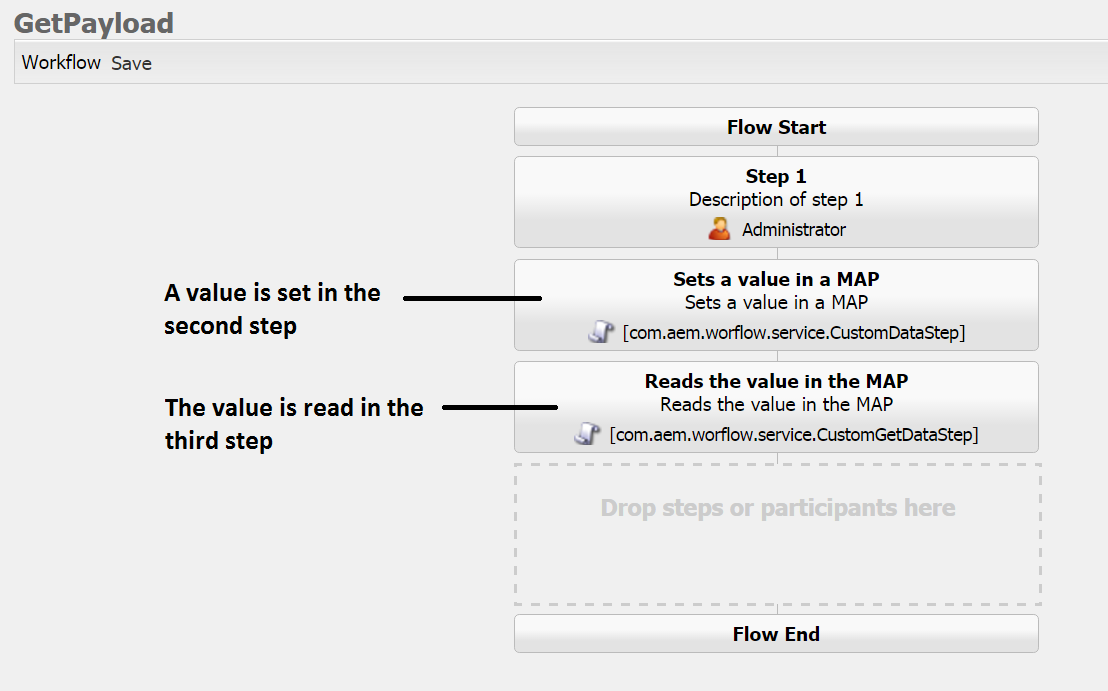Click the script icon beside CustomDataStep
Image resolution: width=1108 pixels, height=691 pixels.
pyautogui.click(x=600, y=332)
